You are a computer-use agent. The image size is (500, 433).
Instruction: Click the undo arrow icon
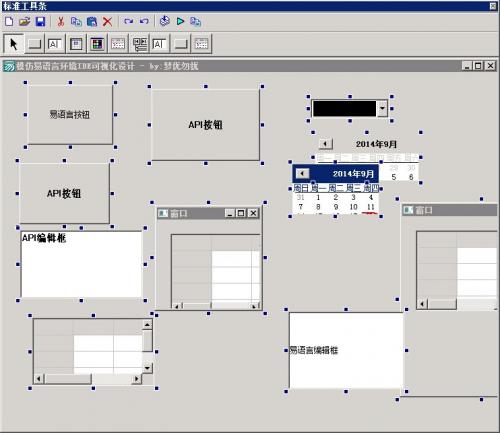[144, 21]
